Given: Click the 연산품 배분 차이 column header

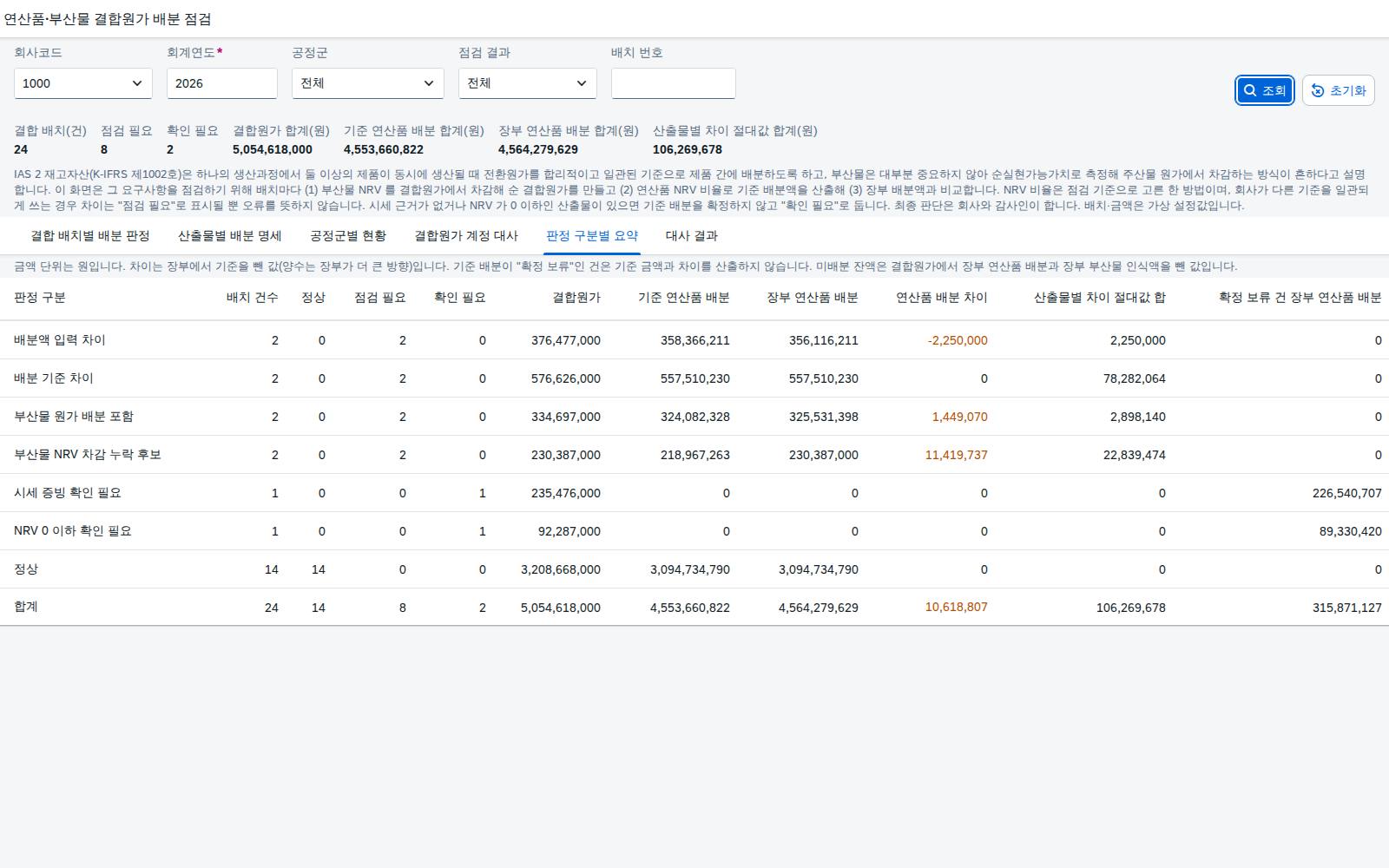Looking at the screenshot, I should point(942,298).
